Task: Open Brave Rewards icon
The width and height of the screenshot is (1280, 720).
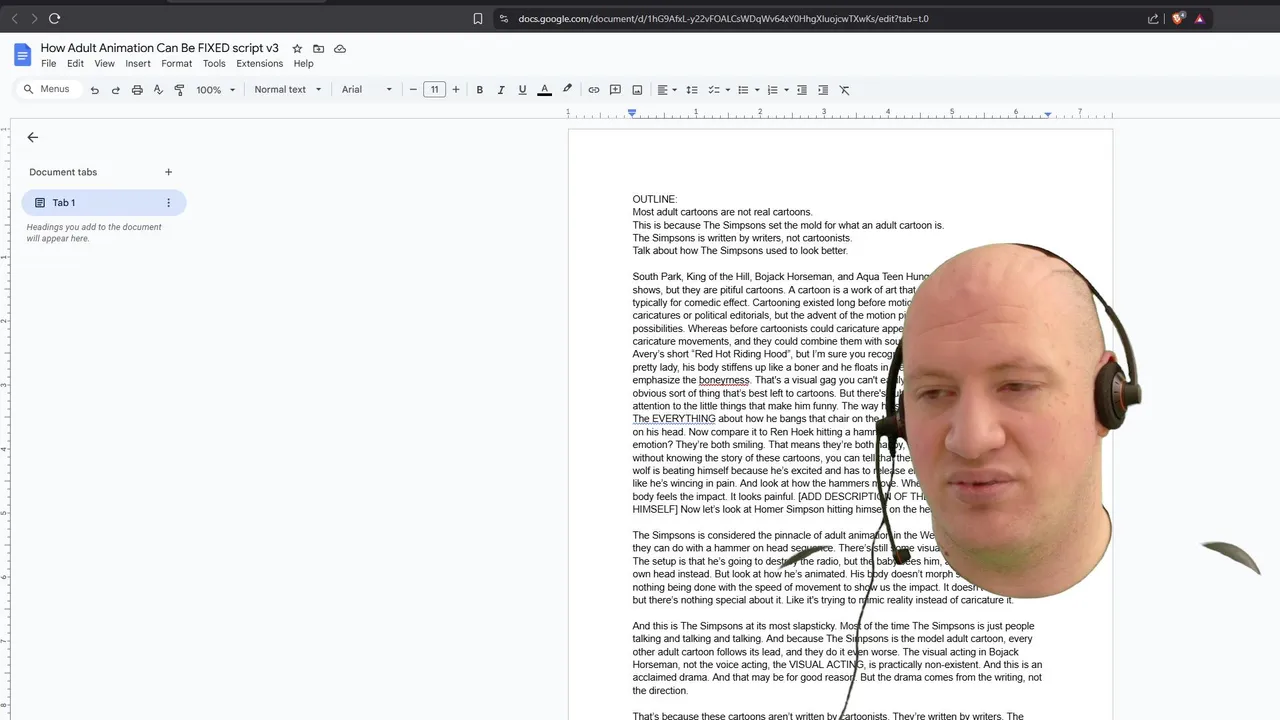Action: pyautogui.click(x=1199, y=18)
